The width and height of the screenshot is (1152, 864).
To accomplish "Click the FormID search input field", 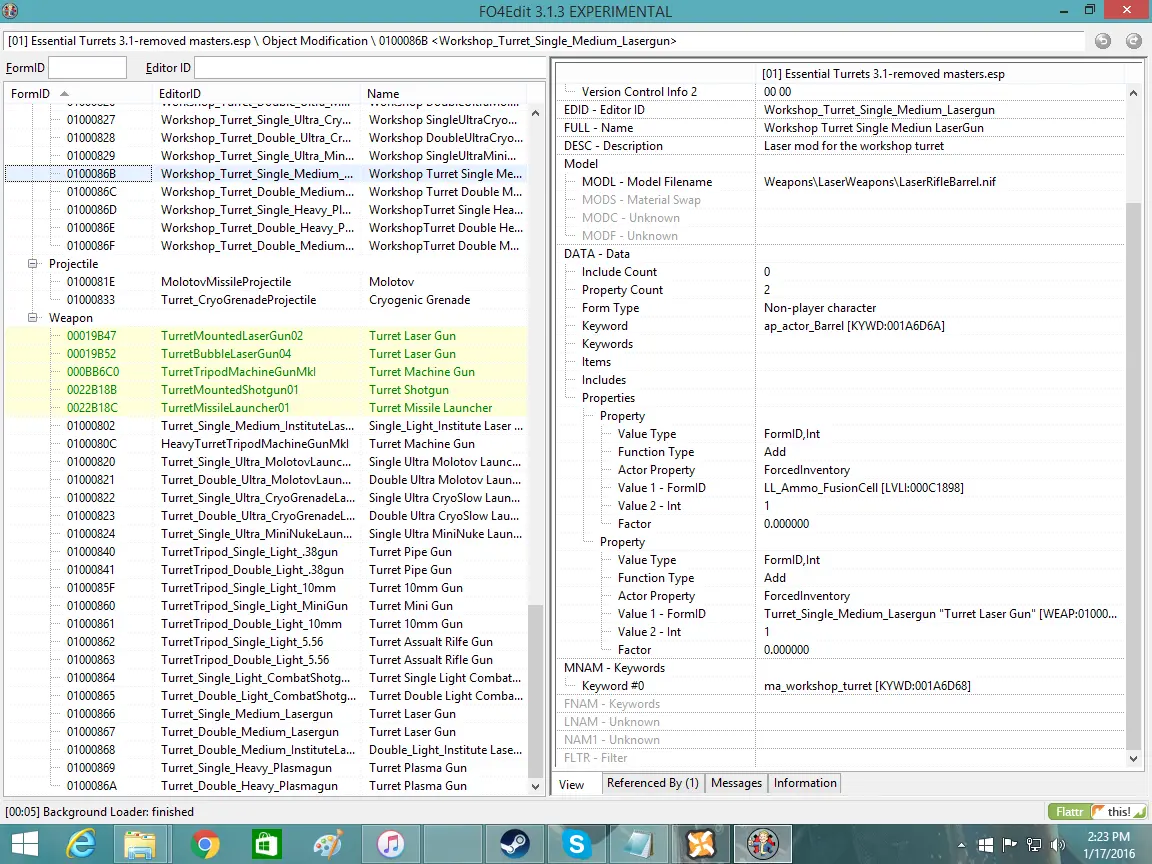I will click(x=87, y=68).
